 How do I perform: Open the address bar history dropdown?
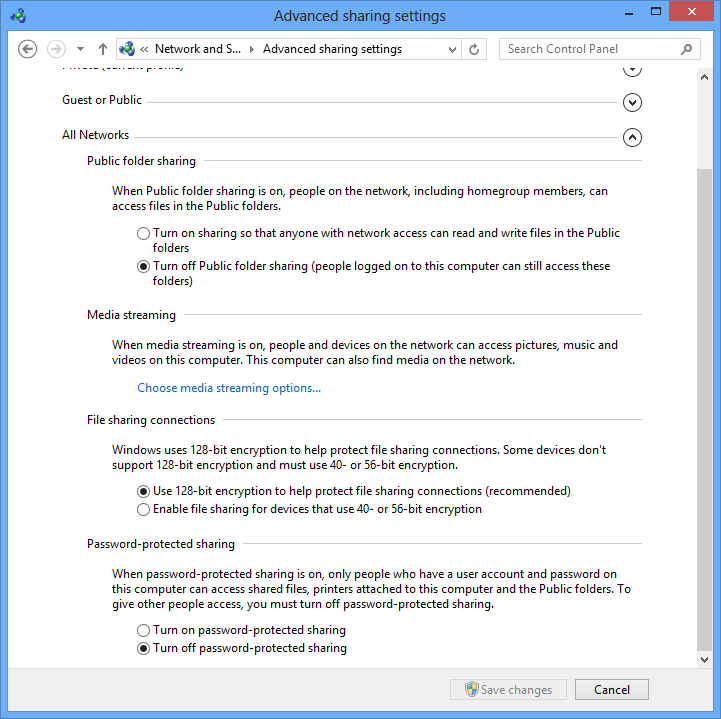[x=453, y=49]
